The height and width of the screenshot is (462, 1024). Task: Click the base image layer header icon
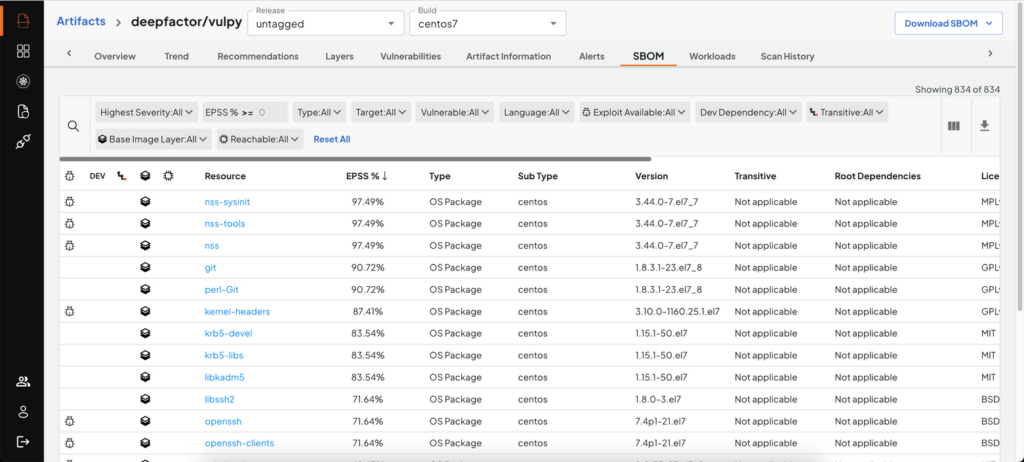pyautogui.click(x=145, y=176)
